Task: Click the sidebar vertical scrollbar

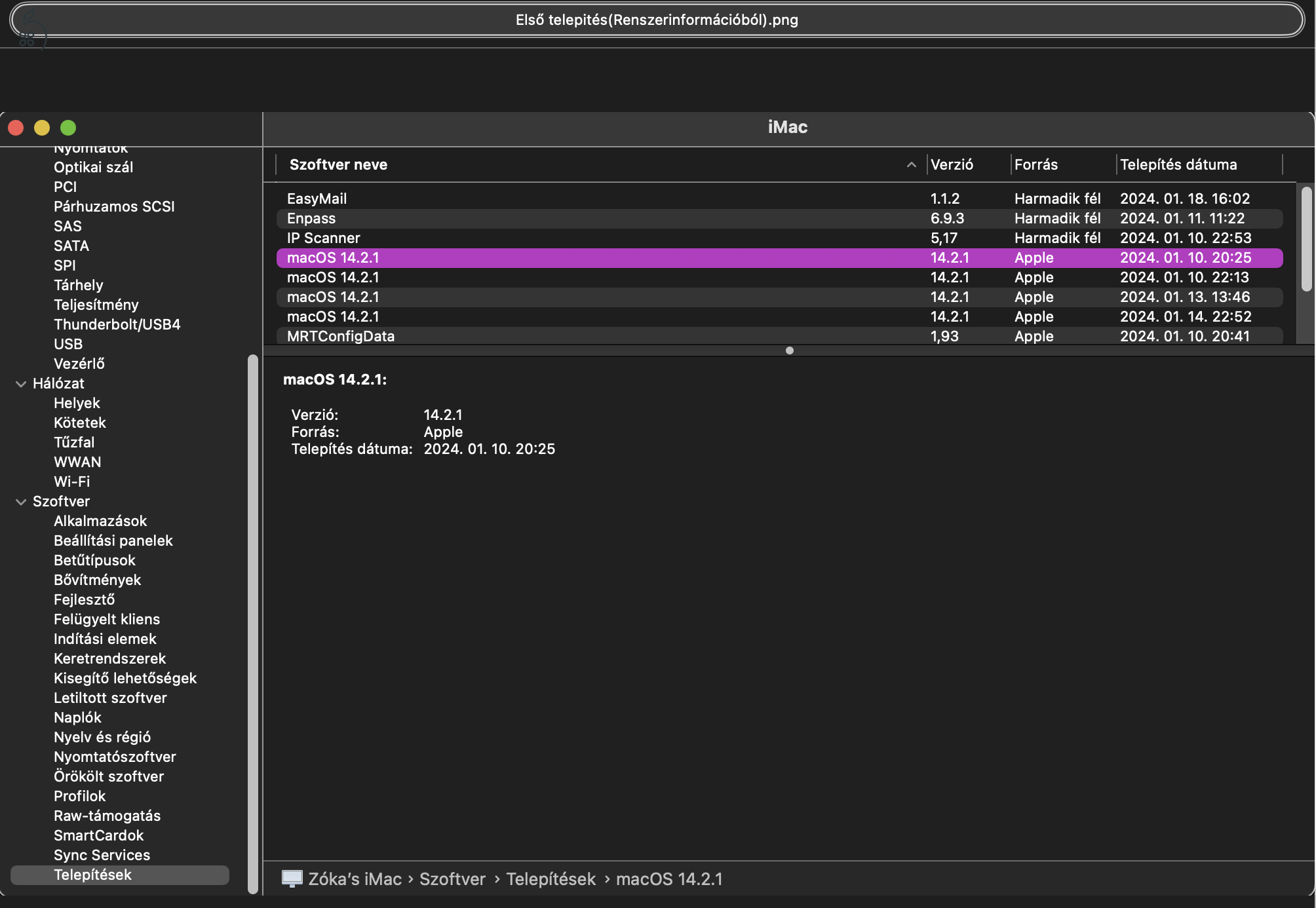Action: (253, 624)
